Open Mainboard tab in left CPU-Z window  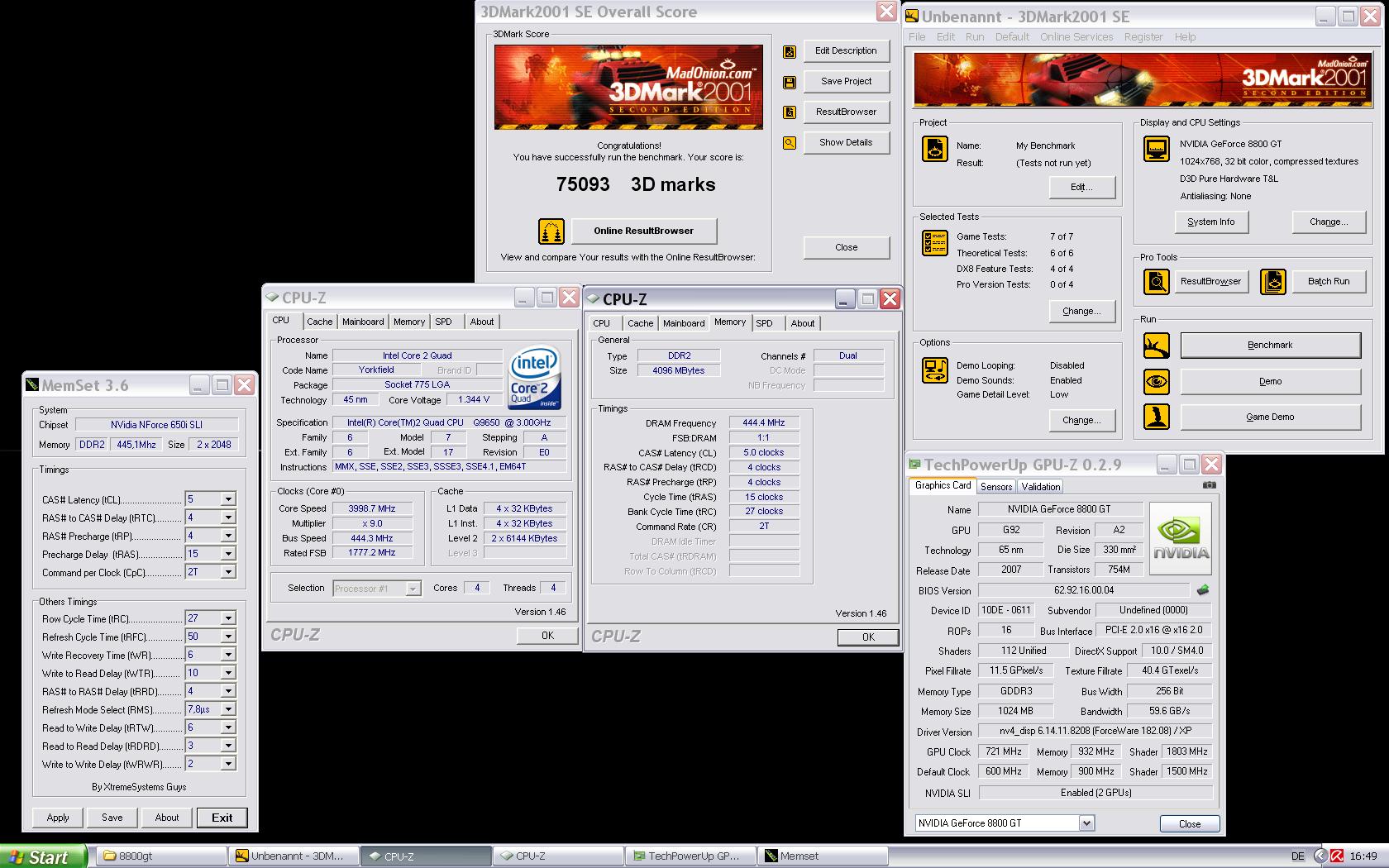(363, 322)
